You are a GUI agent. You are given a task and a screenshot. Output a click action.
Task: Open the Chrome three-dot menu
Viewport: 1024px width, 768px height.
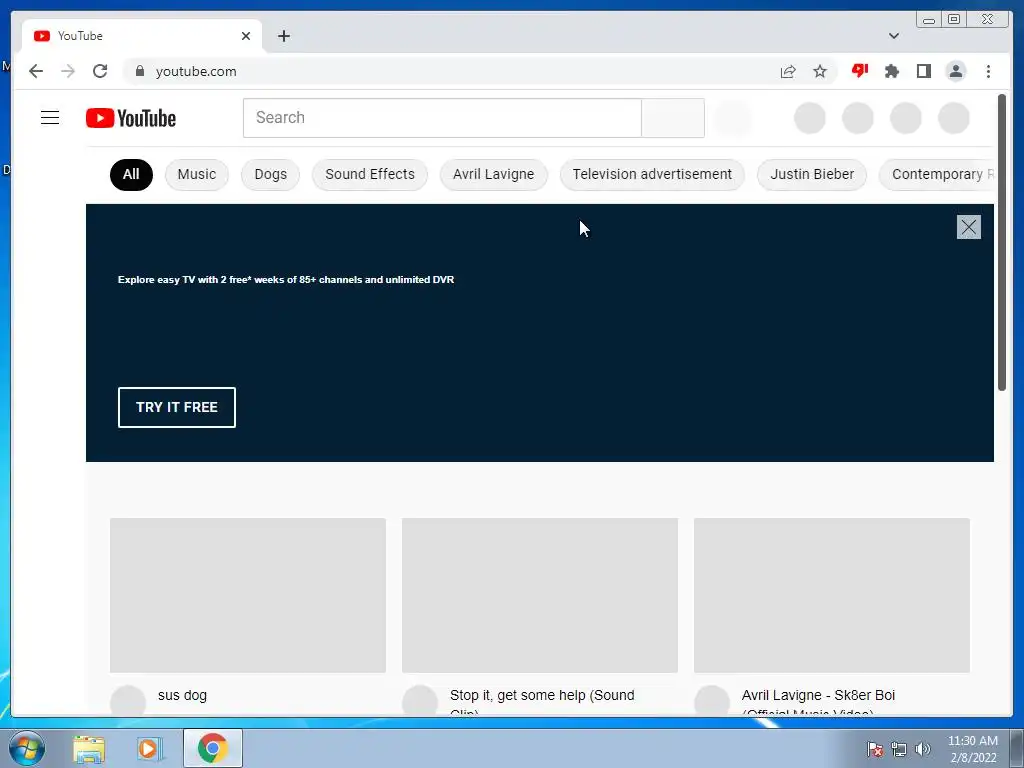pyautogui.click(x=988, y=71)
